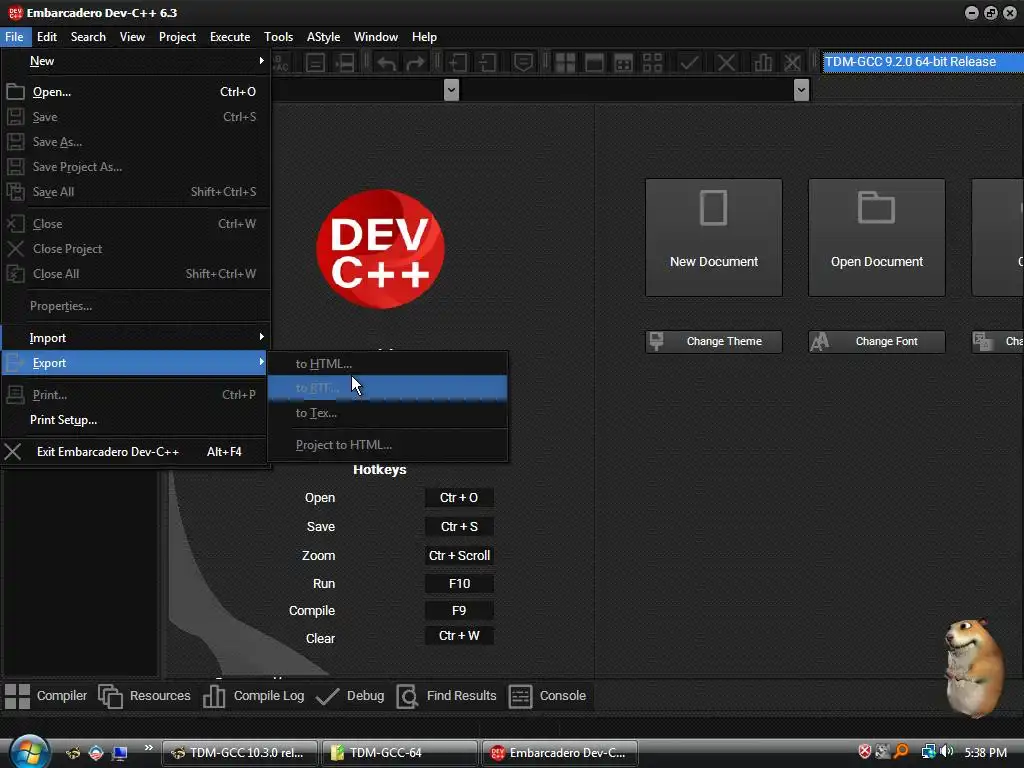The height and width of the screenshot is (768, 1024).
Task: Click the Rebuild All toolbar icon
Action: coord(652,63)
